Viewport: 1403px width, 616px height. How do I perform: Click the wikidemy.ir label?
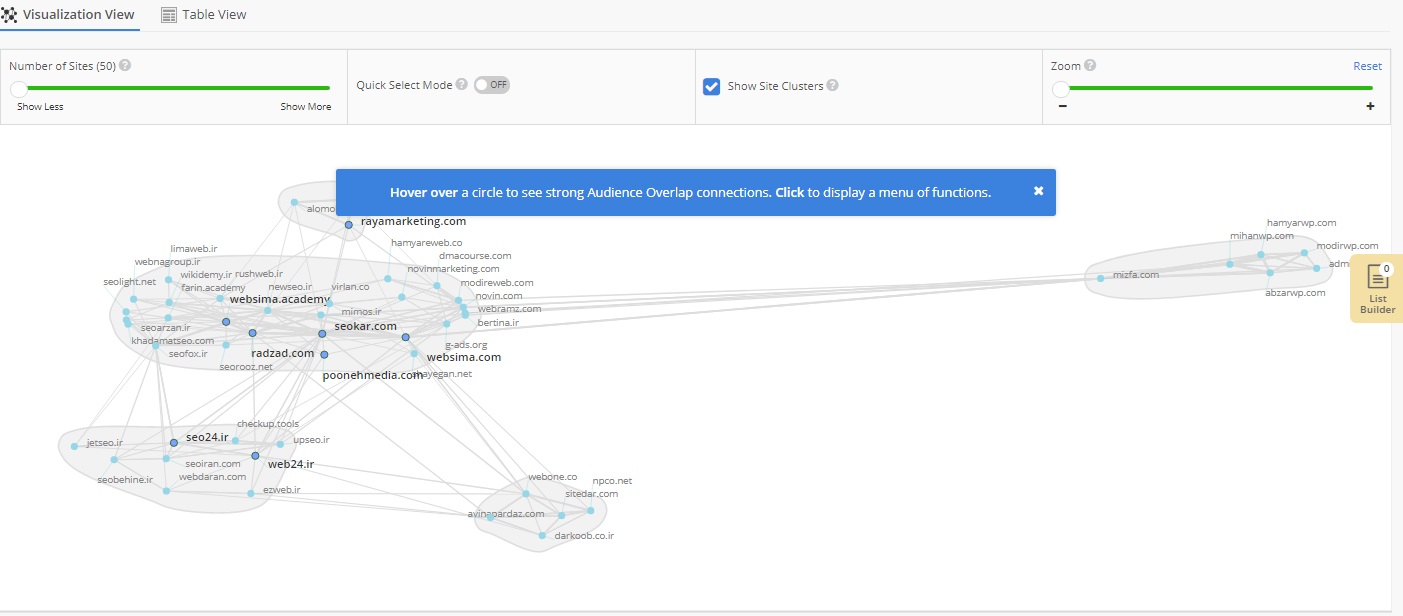point(206,274)
